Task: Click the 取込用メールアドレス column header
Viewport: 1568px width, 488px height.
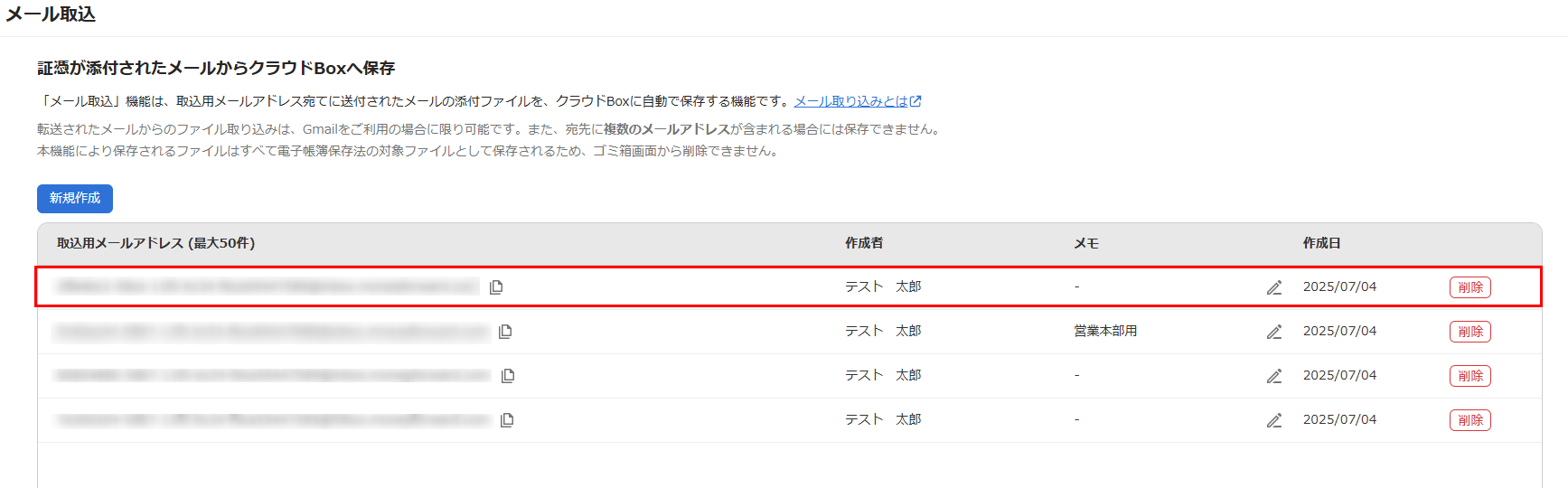Action: [155, 243]
